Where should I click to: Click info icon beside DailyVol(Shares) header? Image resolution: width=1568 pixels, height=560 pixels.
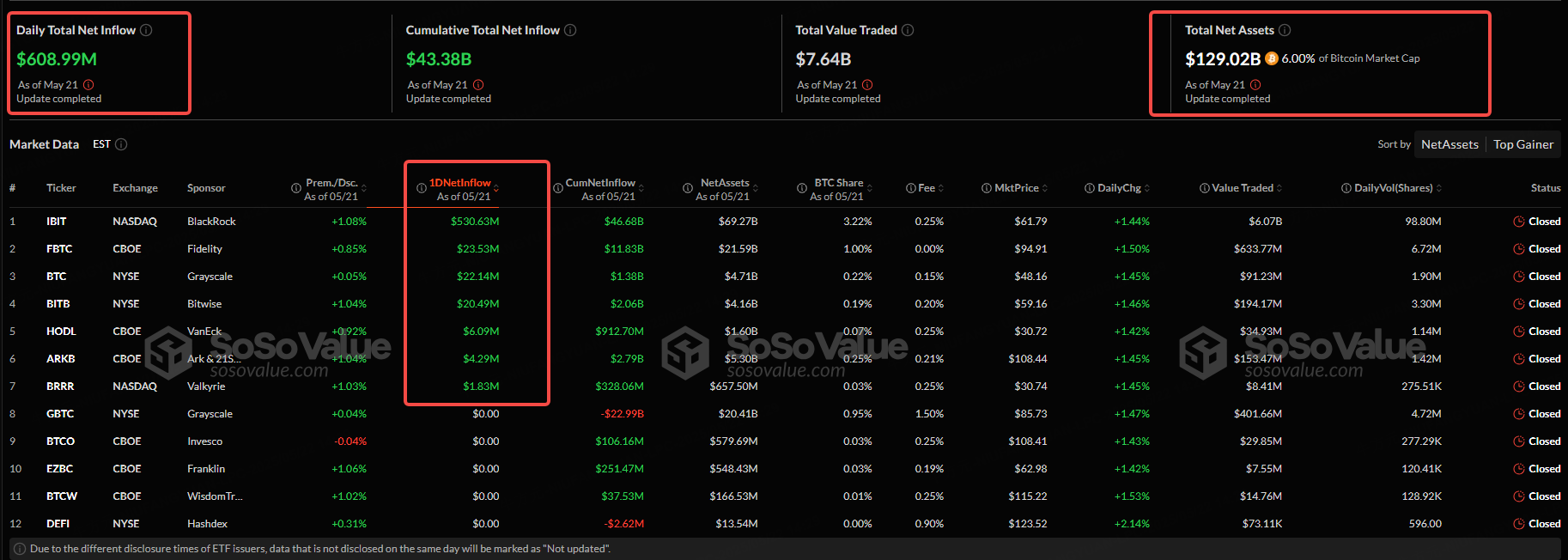coord(1346,188)
